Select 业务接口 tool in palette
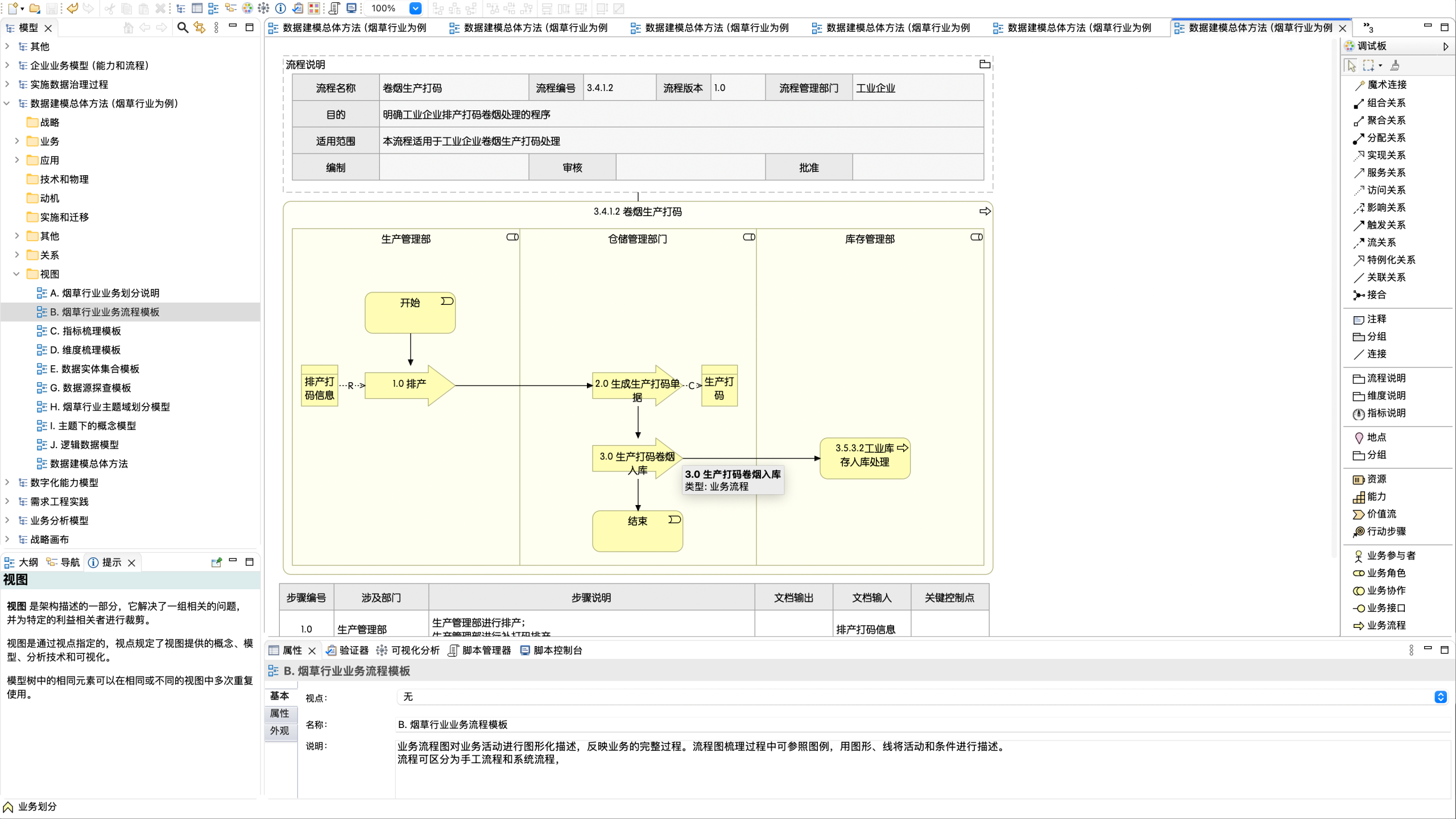 (x=1379, y=608)
